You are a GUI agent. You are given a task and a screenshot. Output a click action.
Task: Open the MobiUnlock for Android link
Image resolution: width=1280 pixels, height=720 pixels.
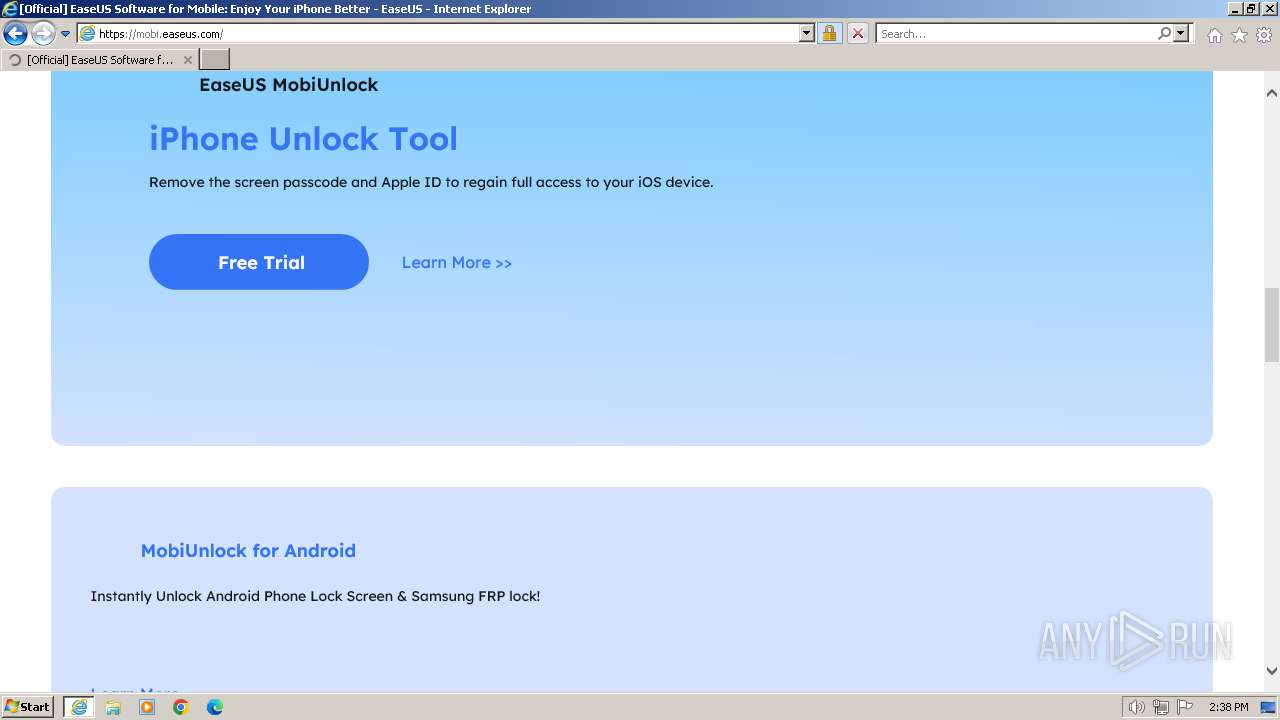248,550
